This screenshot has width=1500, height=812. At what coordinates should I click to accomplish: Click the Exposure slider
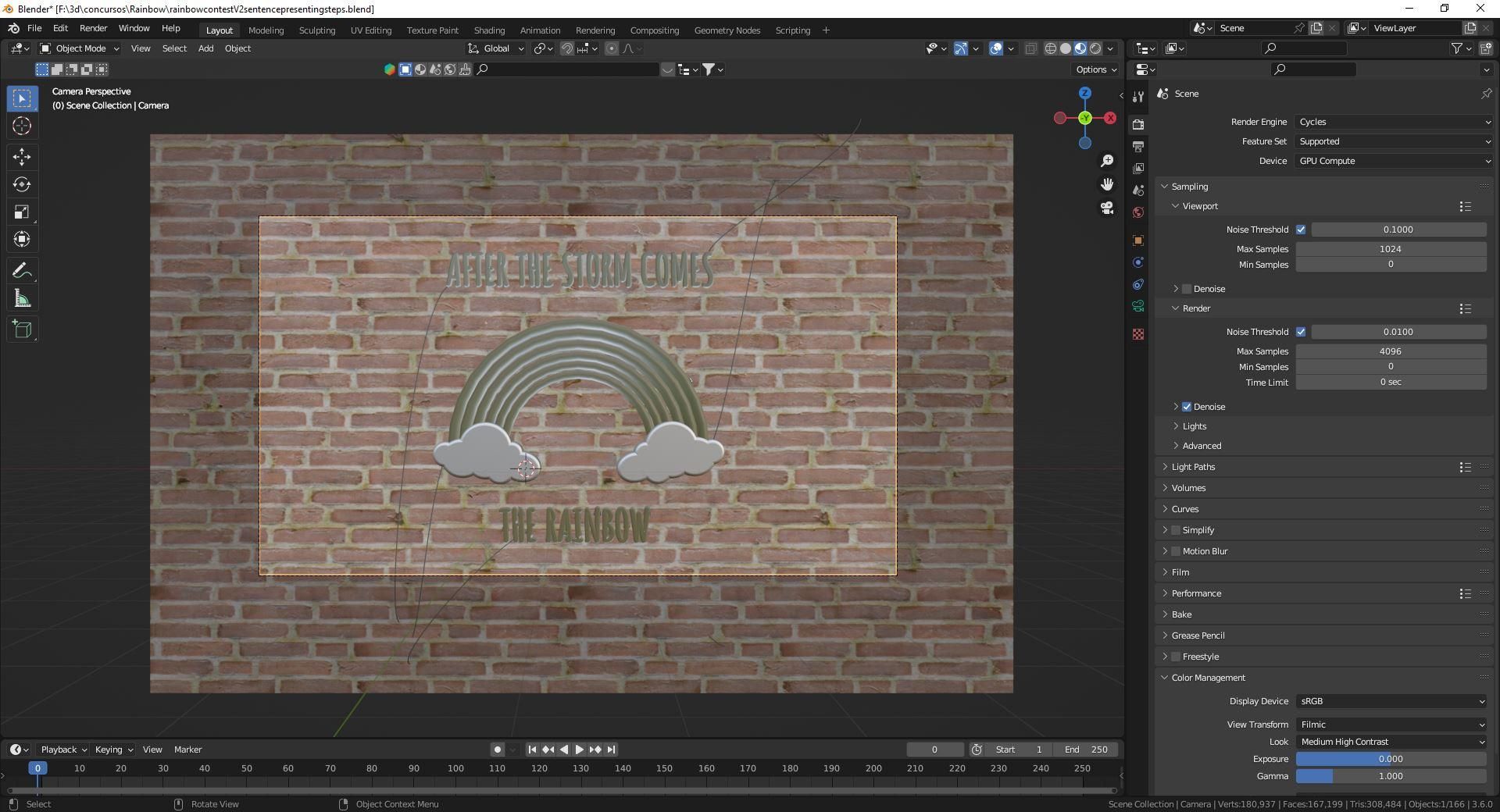pyautogui.click(x=1391, y=759)
